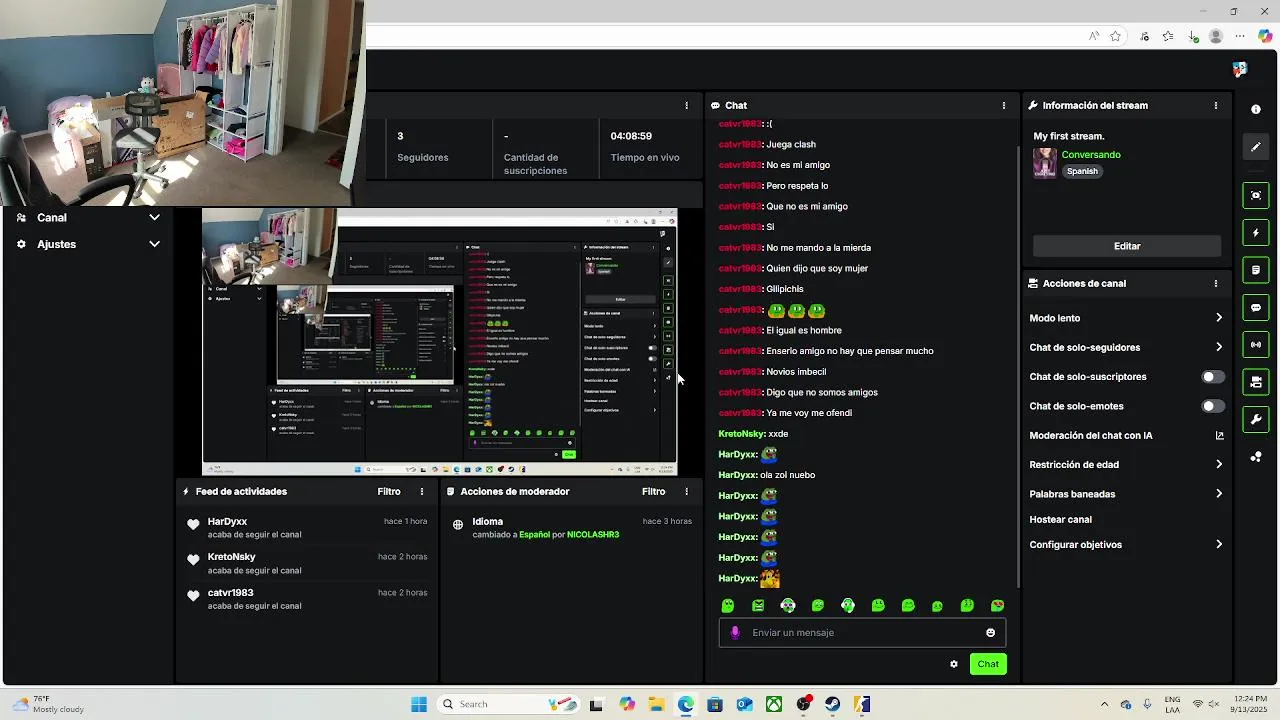This screenshot has height=720, width=1280.
Task: Click the stream category cover image
Action: (x=1045, y=163)
